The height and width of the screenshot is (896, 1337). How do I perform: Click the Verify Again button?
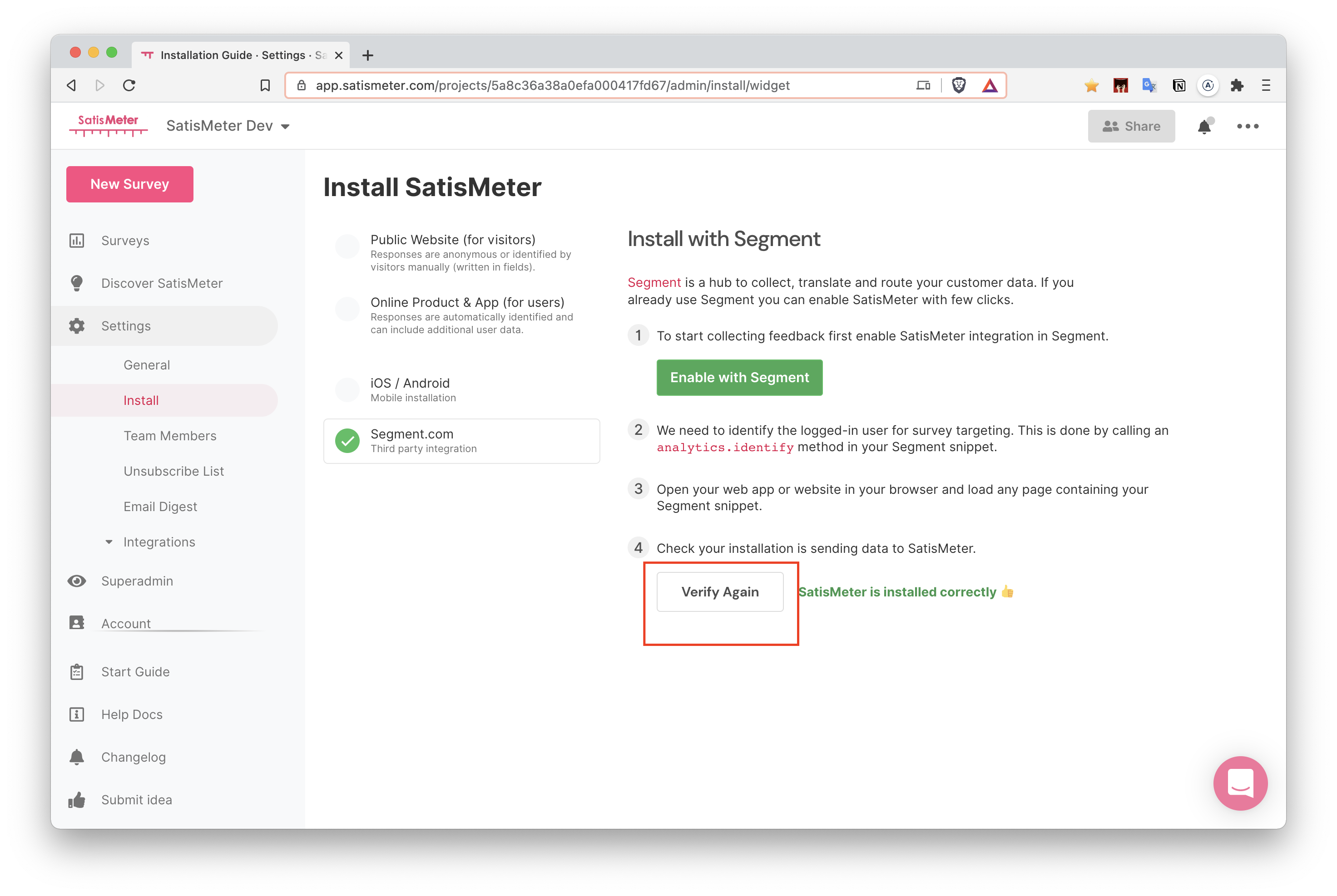coord(720,591)
